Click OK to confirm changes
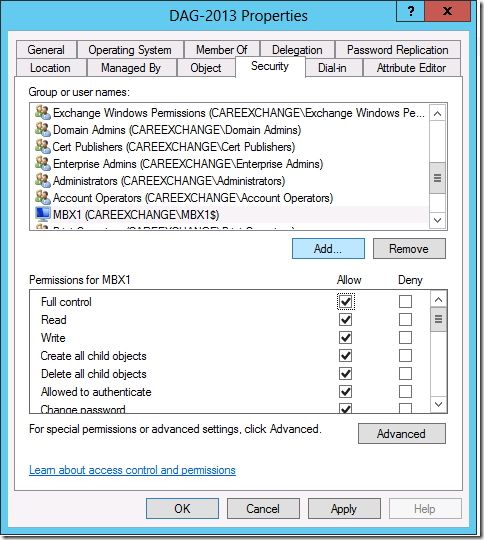The image size is (484, 540). tap(182, 508)
